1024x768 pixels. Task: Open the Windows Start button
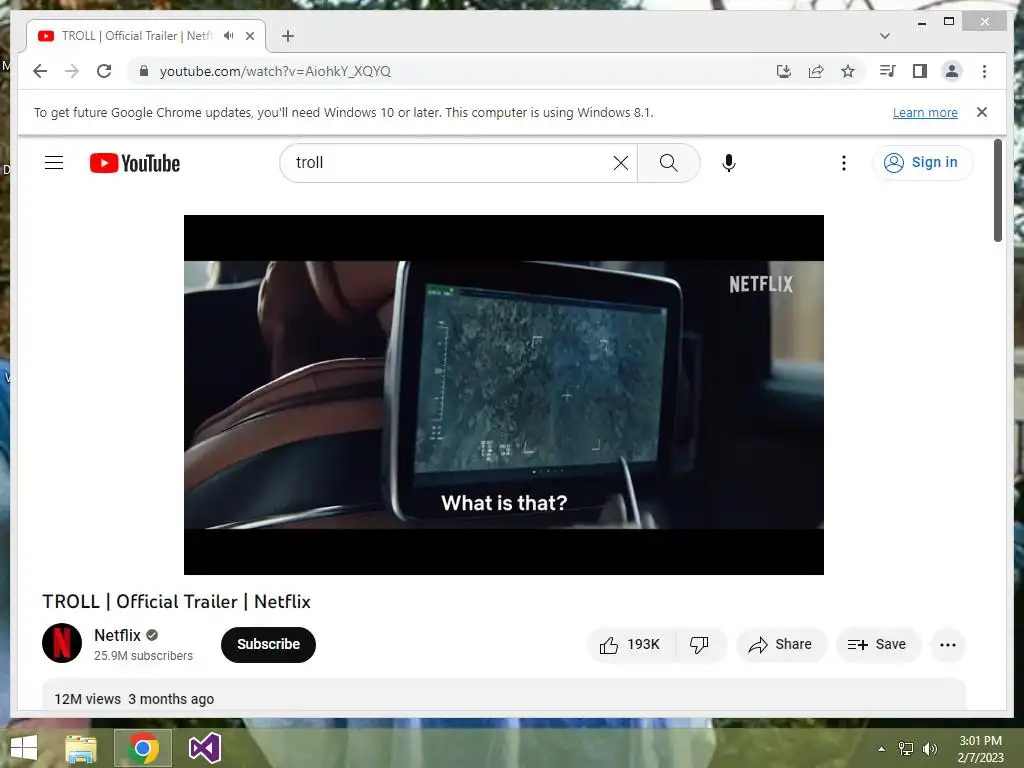click(25, 748)
